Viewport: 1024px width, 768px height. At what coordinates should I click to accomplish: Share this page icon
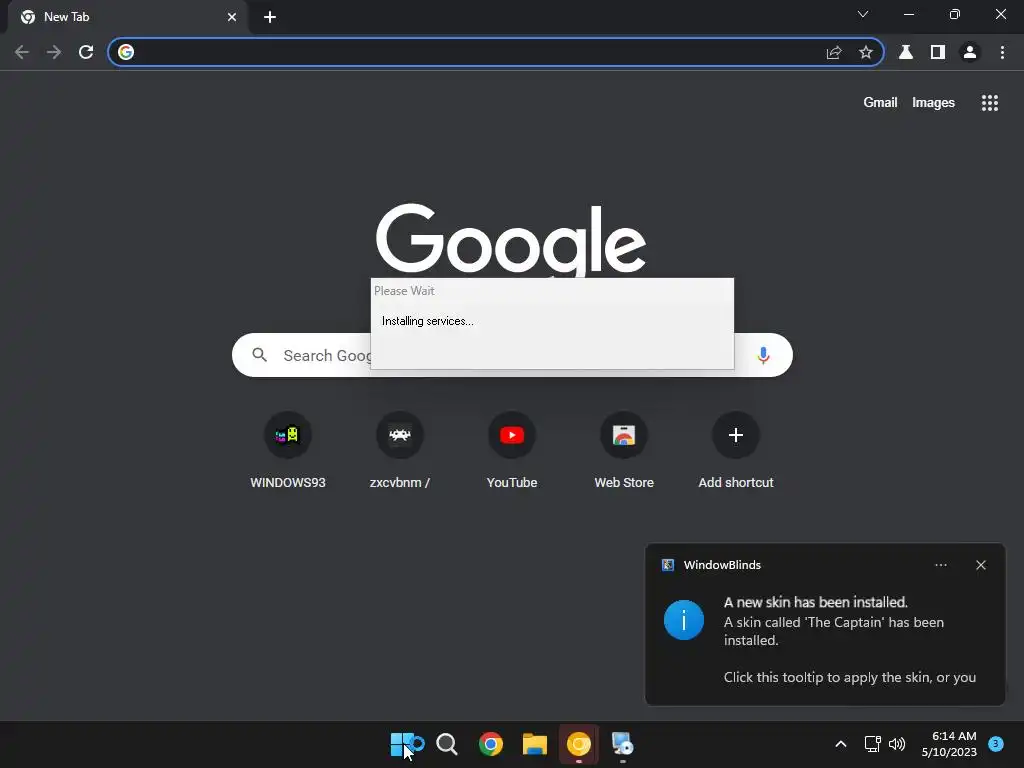click(834, 52)
